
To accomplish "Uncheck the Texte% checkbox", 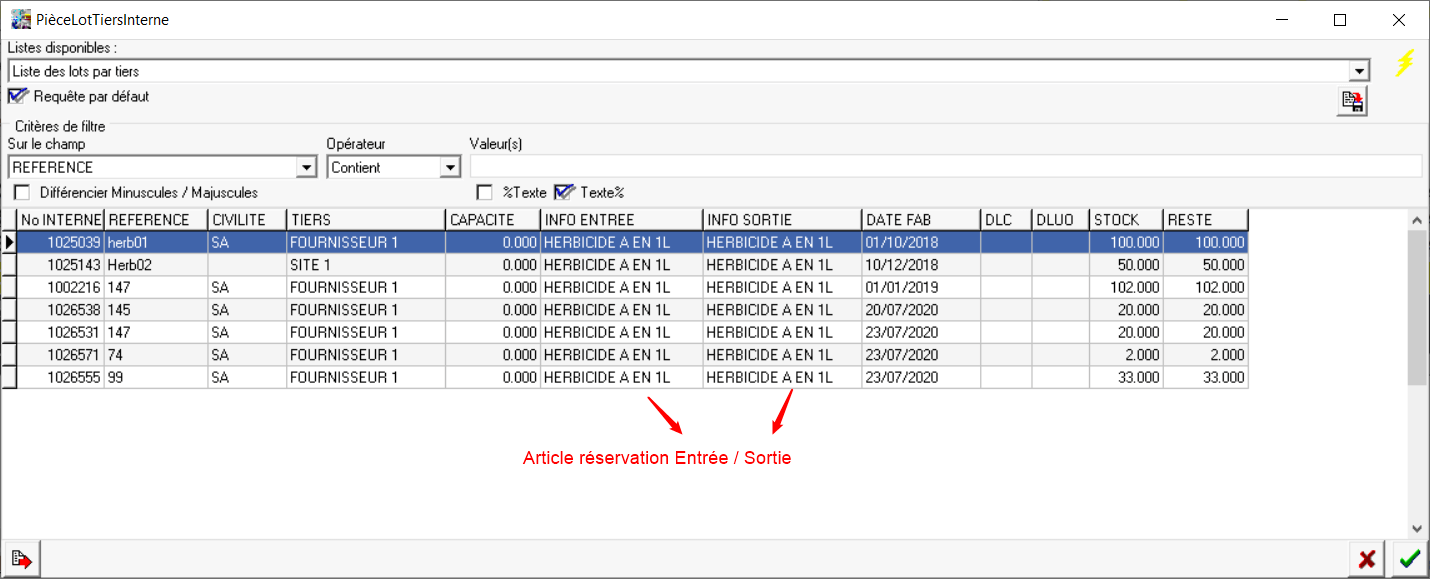I will pyautogui.click(x=565, y=192).
